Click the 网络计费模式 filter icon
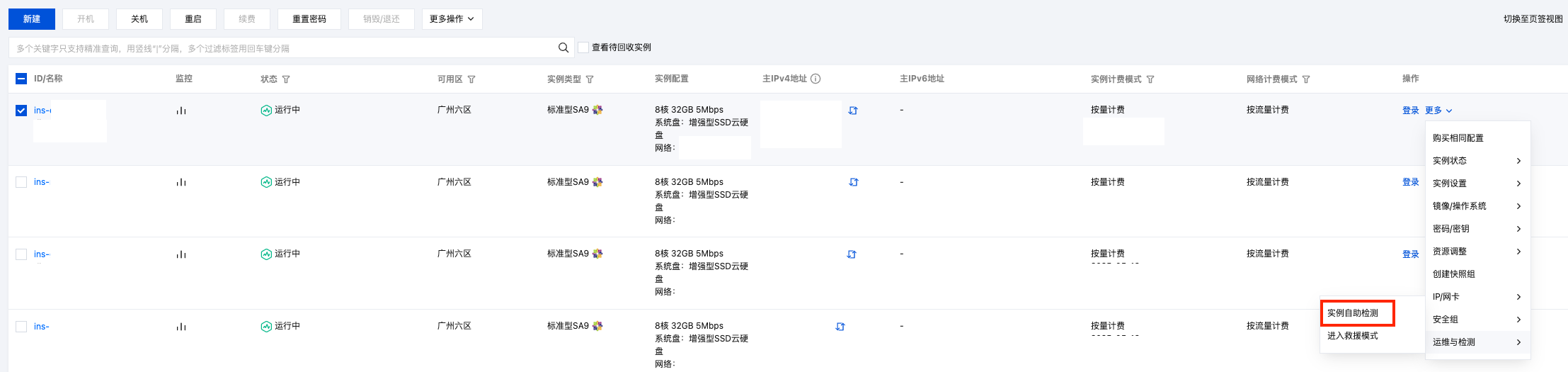The image size is (1568, 372). click(1306, 79)
